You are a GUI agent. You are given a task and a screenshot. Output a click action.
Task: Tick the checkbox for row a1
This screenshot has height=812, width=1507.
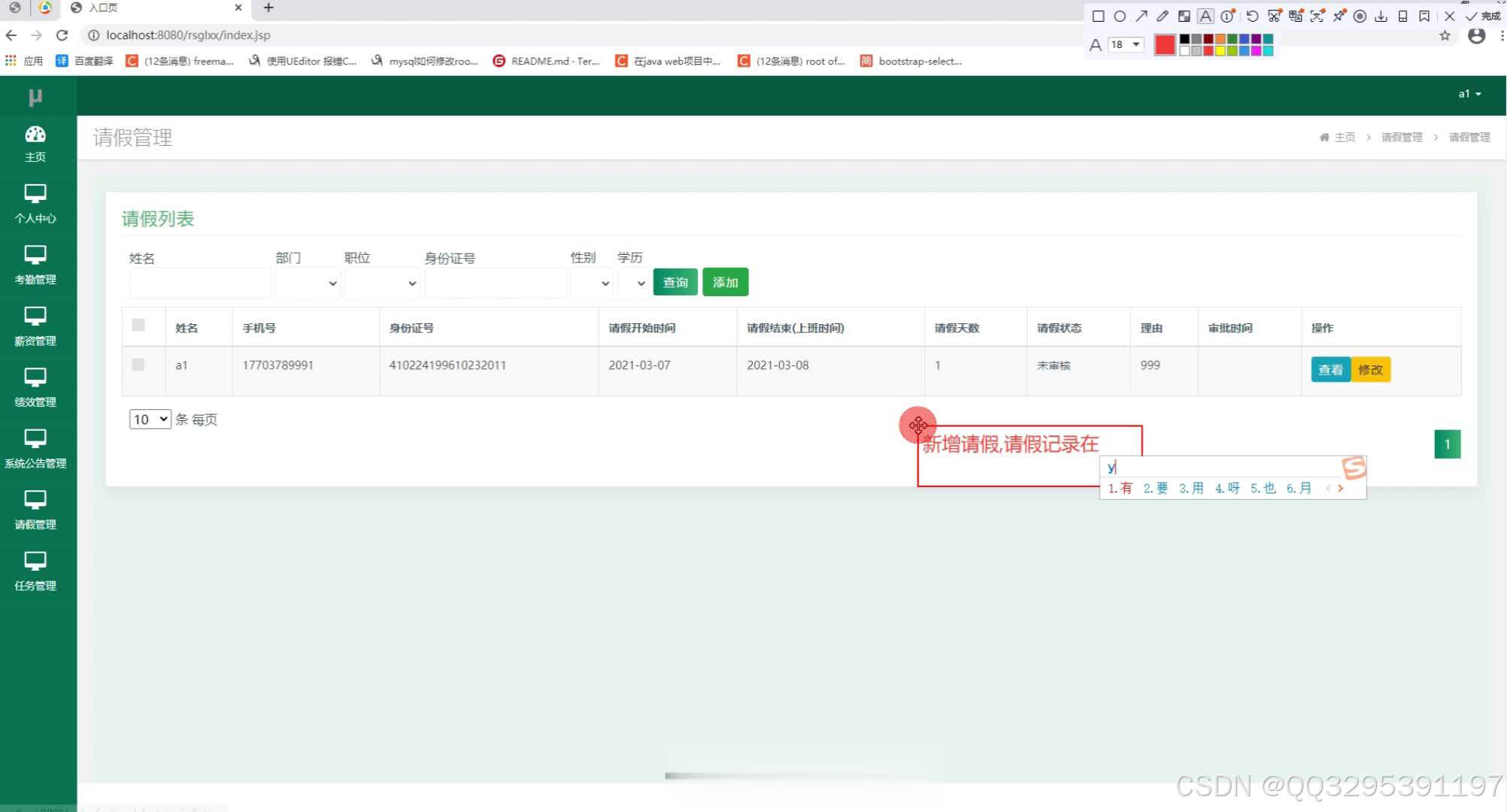coord(138,365)
